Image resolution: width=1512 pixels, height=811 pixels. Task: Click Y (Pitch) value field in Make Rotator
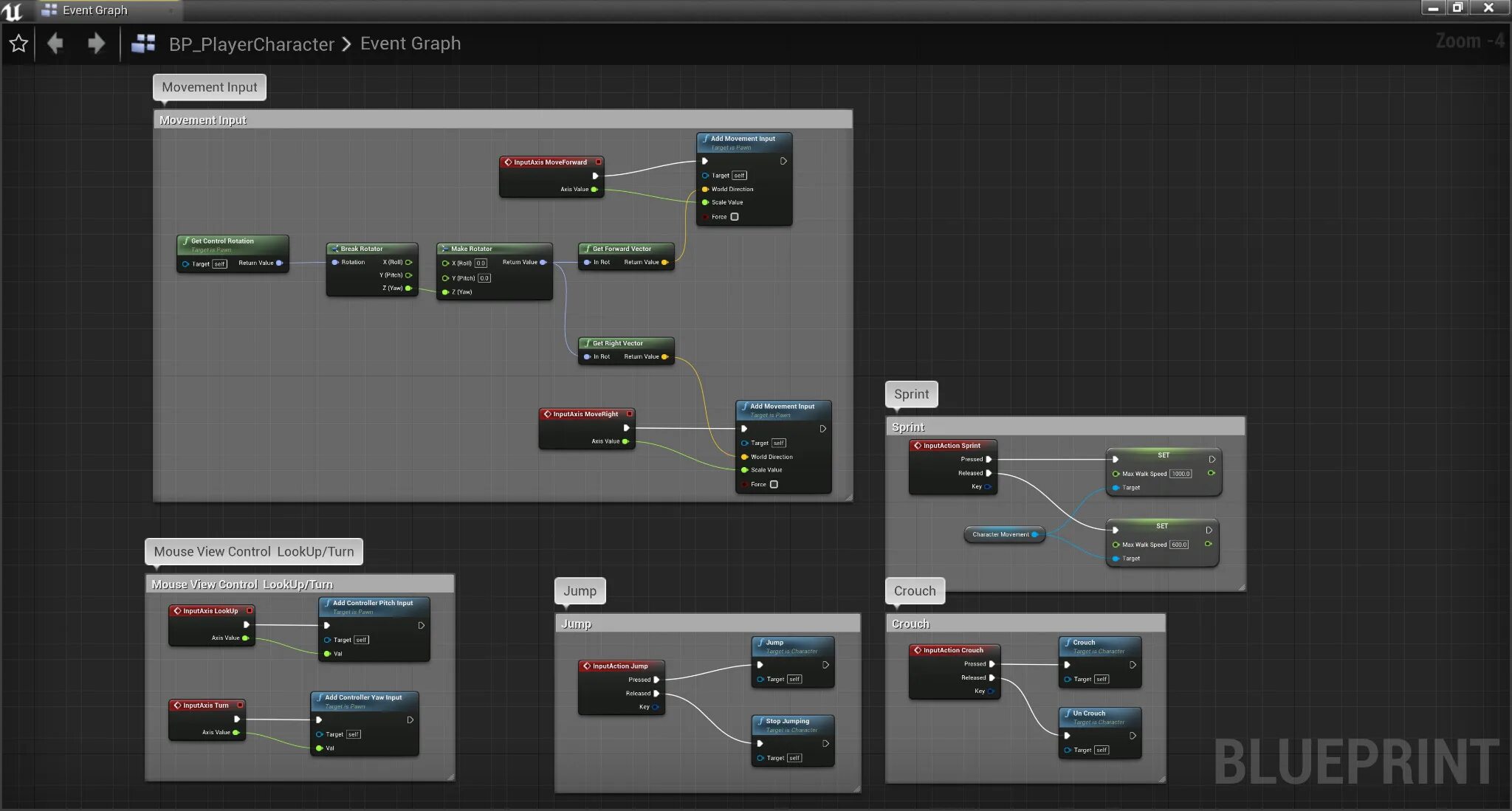pyautogui.click(x=484, y=278)
